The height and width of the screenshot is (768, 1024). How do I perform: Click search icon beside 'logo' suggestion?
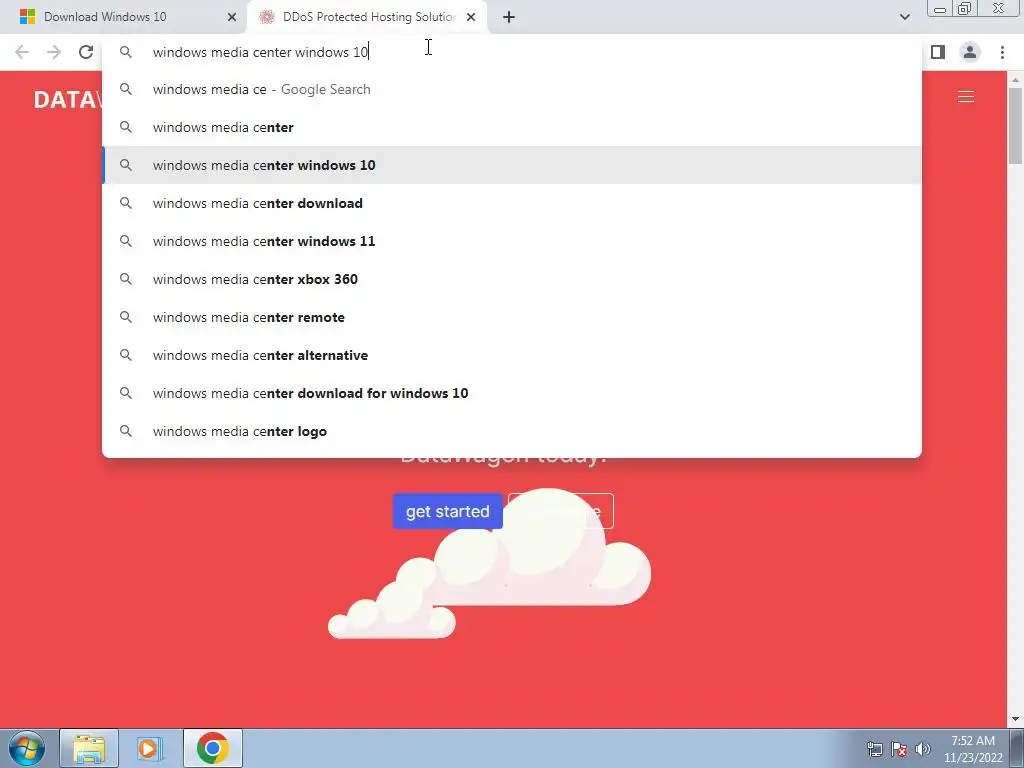coord(126,431)
